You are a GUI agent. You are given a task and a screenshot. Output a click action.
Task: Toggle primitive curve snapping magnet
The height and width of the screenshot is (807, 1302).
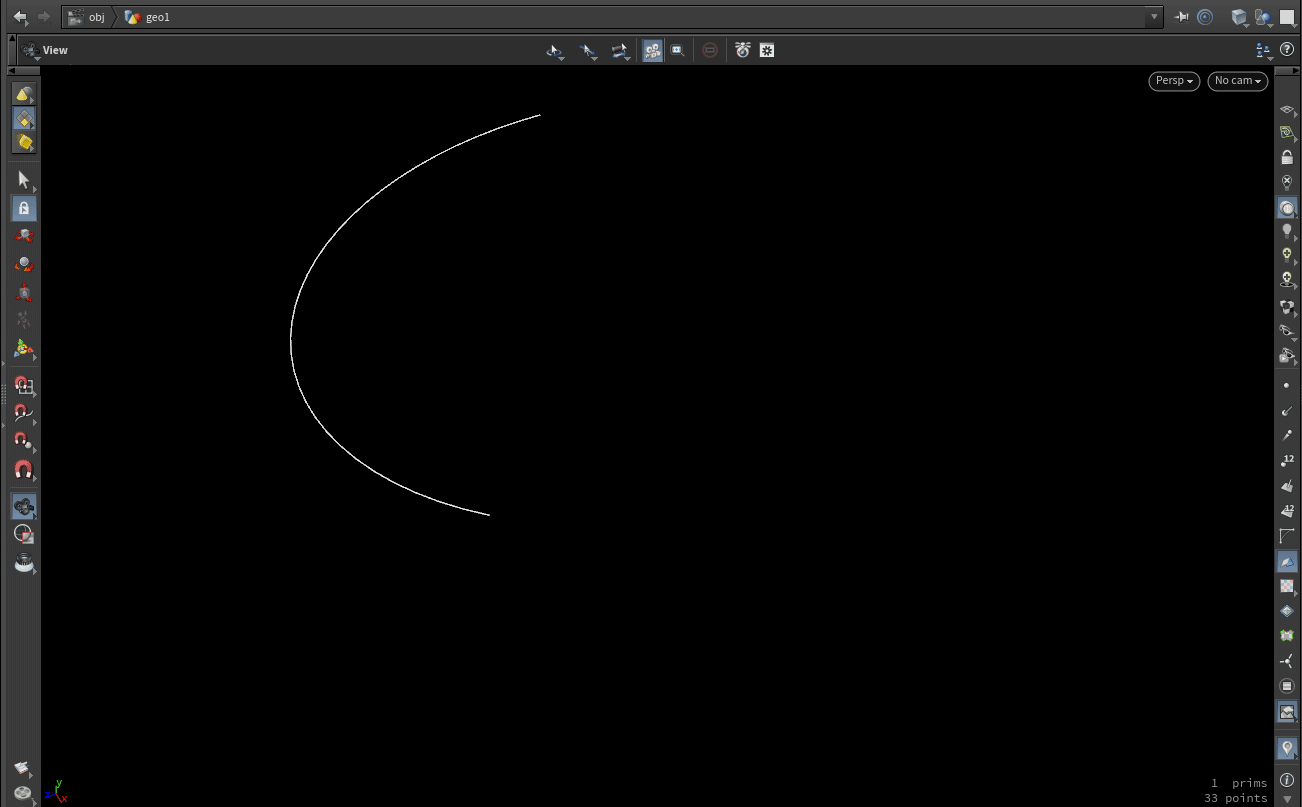tap(25, 414)
